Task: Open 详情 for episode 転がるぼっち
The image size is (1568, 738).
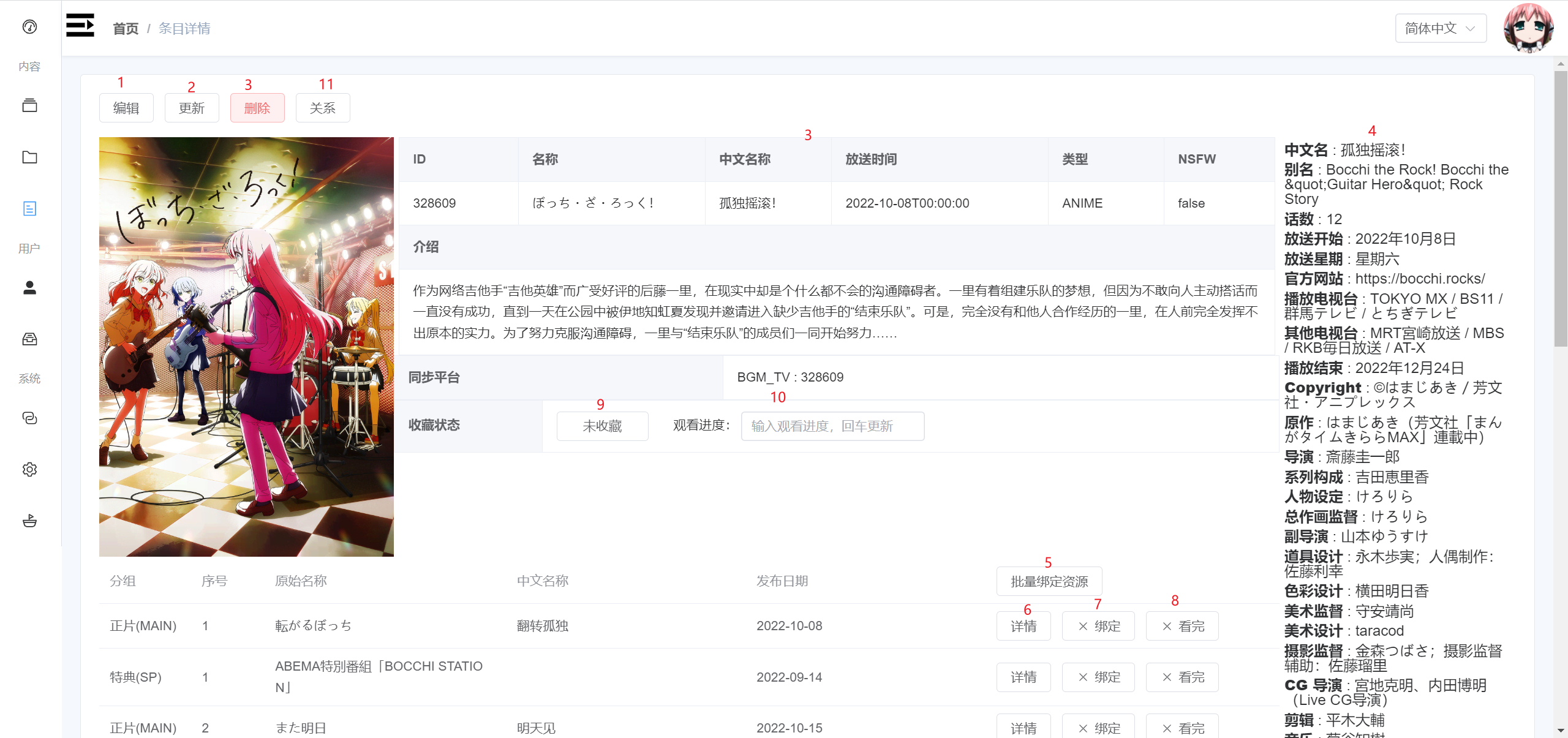Action: (1023, 626)
